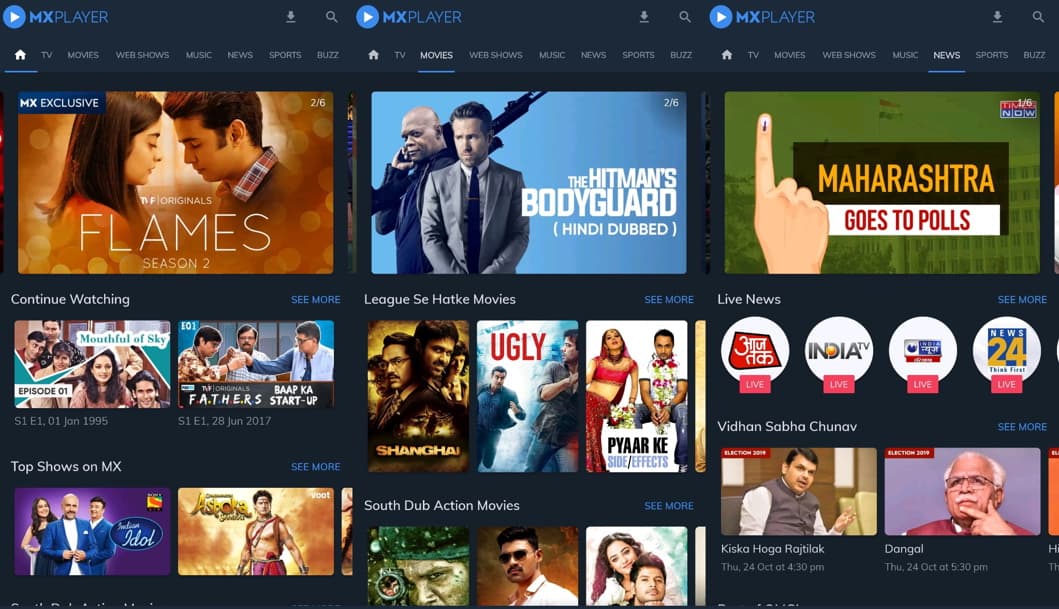
Task: Expand Vidhan Sabha Chunav with See More
Action: click(x=1022, y=427)
